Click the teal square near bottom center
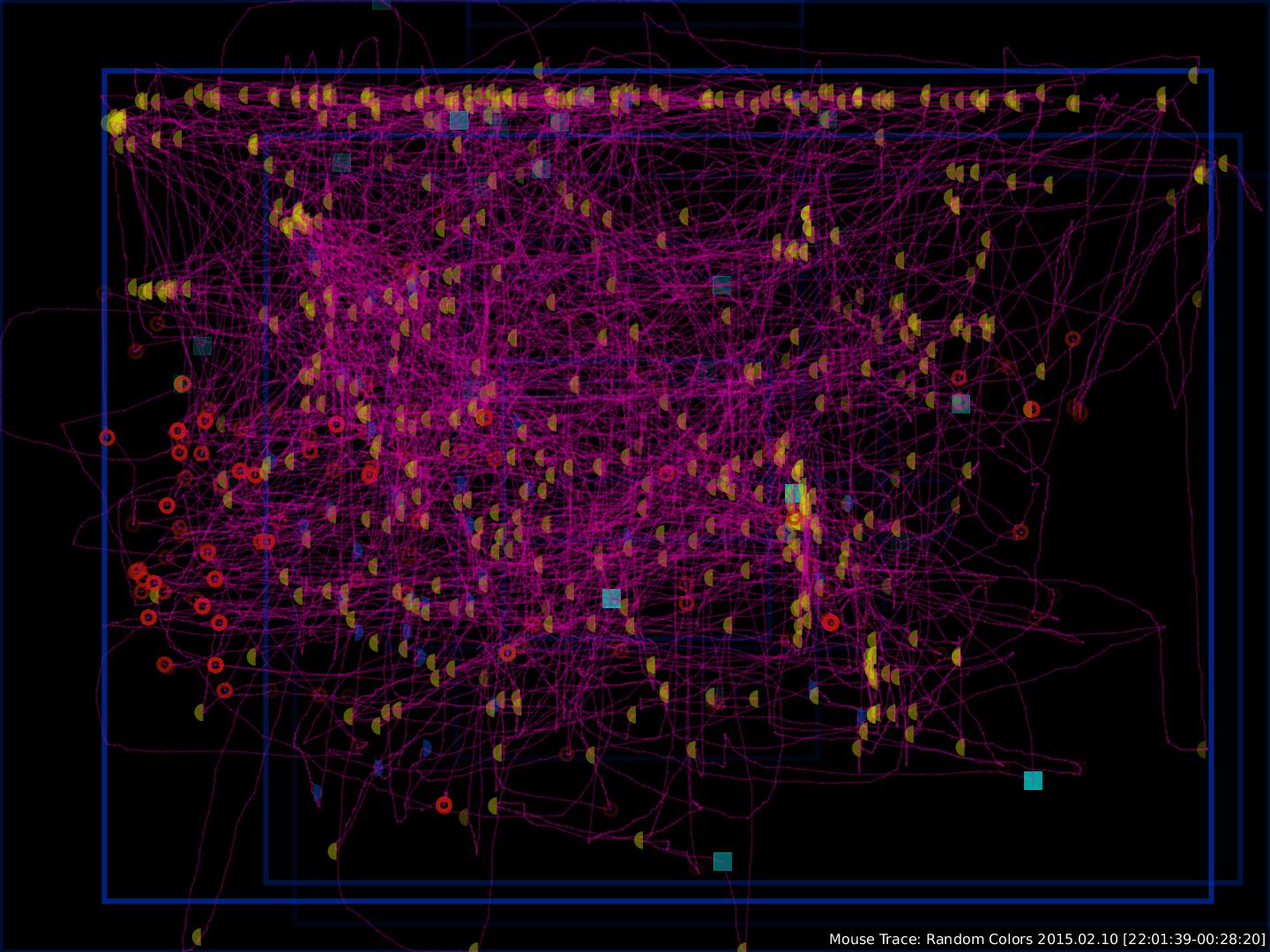Viewport: 1270px width, 952px height. pos(722,861)
